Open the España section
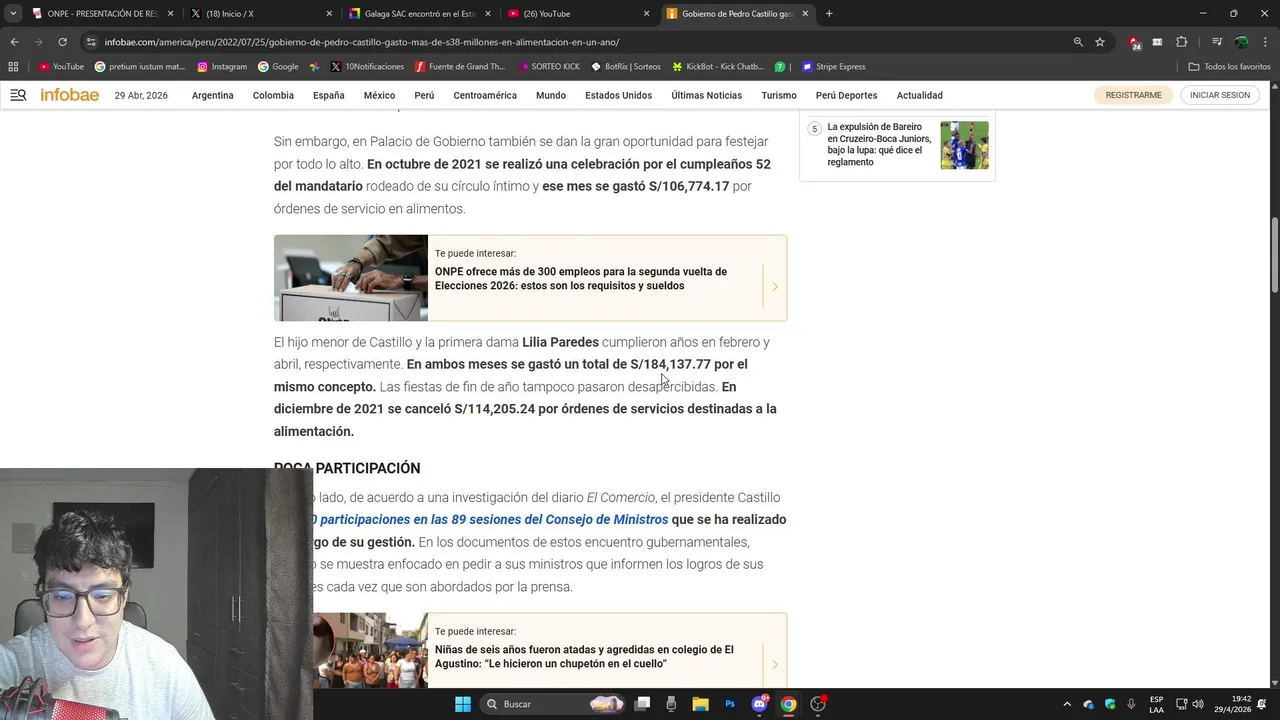The image size is (1280, 720). tap(328, 95)
